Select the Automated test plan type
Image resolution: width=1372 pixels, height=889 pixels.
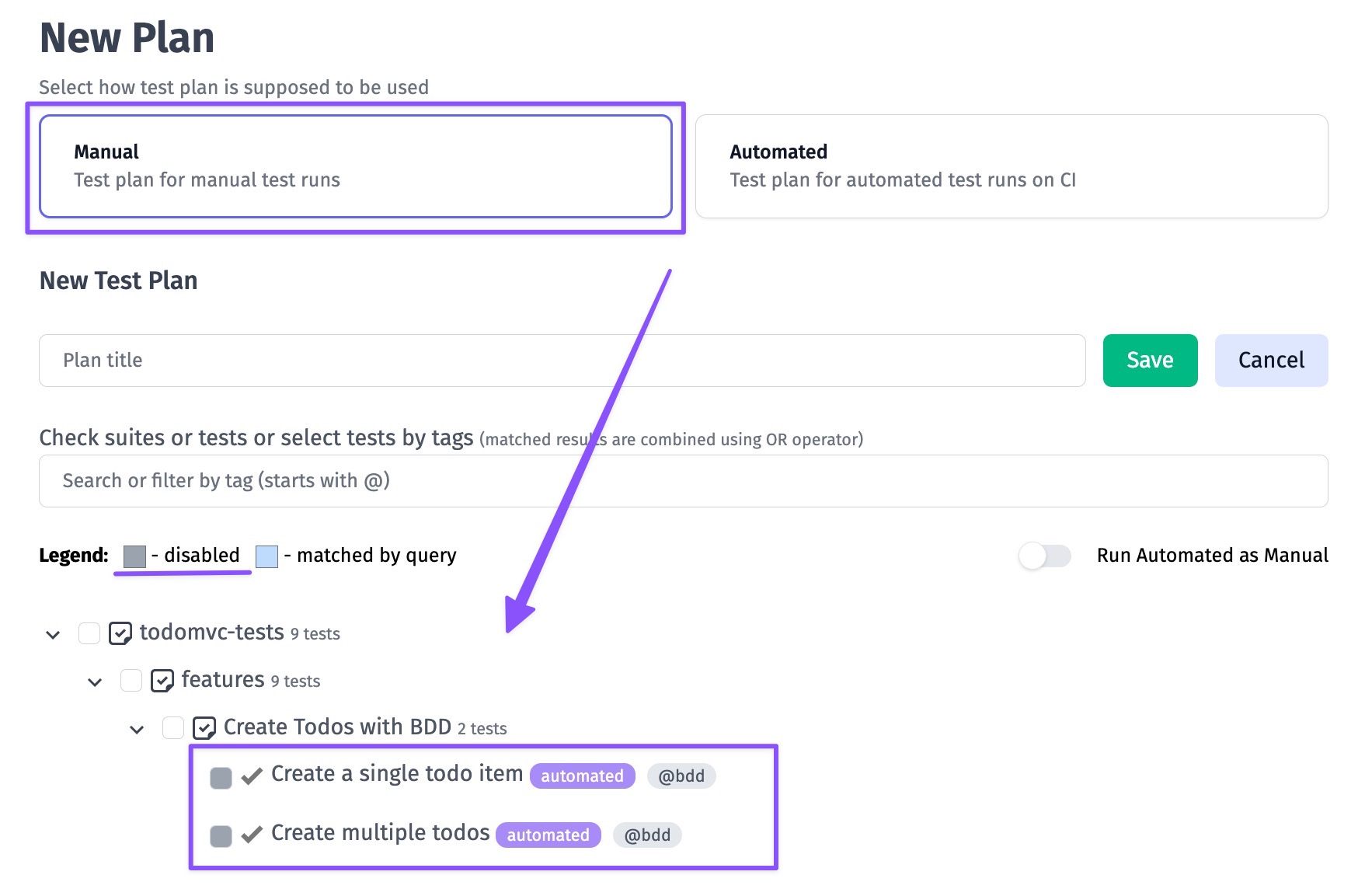(1012, 166)
